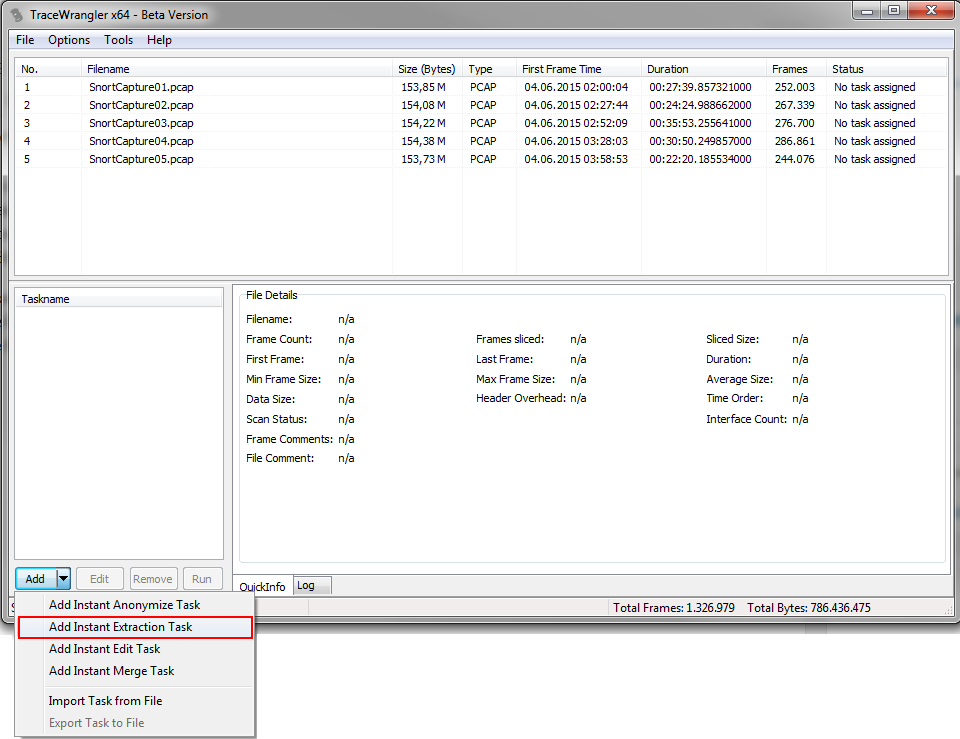Click first frame time 04.06.2015 02:52:09
Viewport: 960px width, 739px height.
click(x=576, y=123)
